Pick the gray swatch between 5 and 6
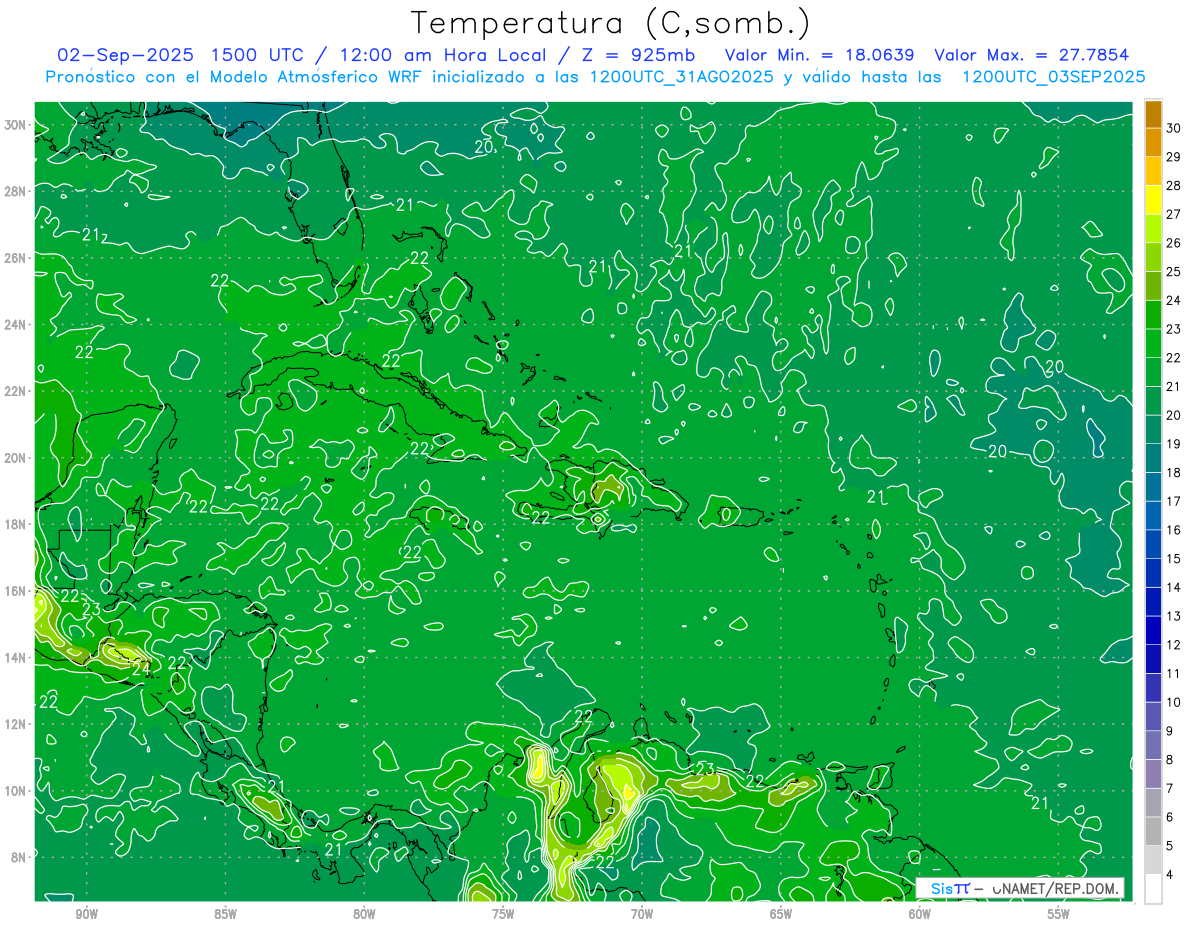 pyautogui.click(x=1153, y=831)
